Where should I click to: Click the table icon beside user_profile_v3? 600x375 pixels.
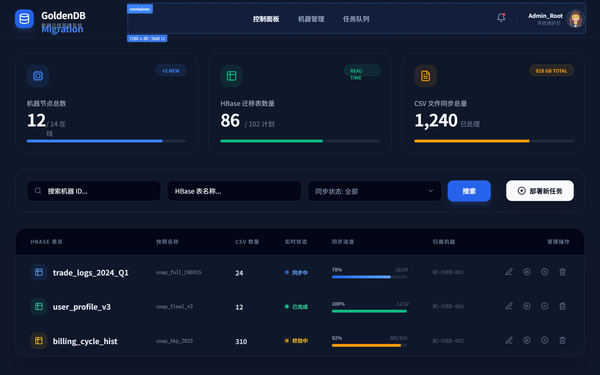click(39, 306)
